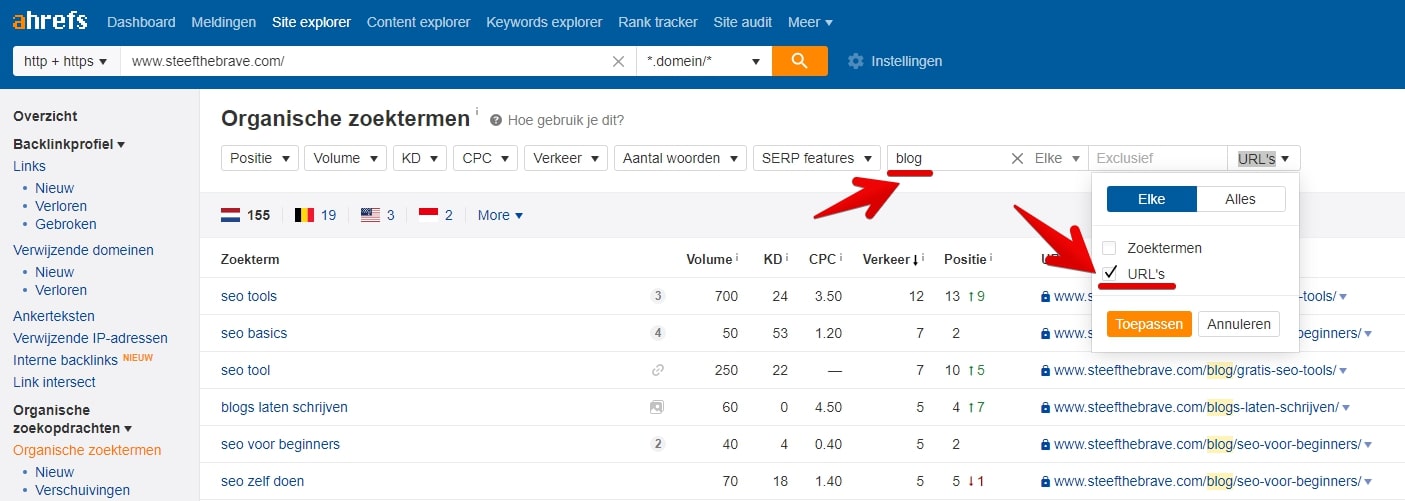This screenshot has height=501, width=1405.
Task: Clear the URL field with the X icon
Action: [619, 61]
